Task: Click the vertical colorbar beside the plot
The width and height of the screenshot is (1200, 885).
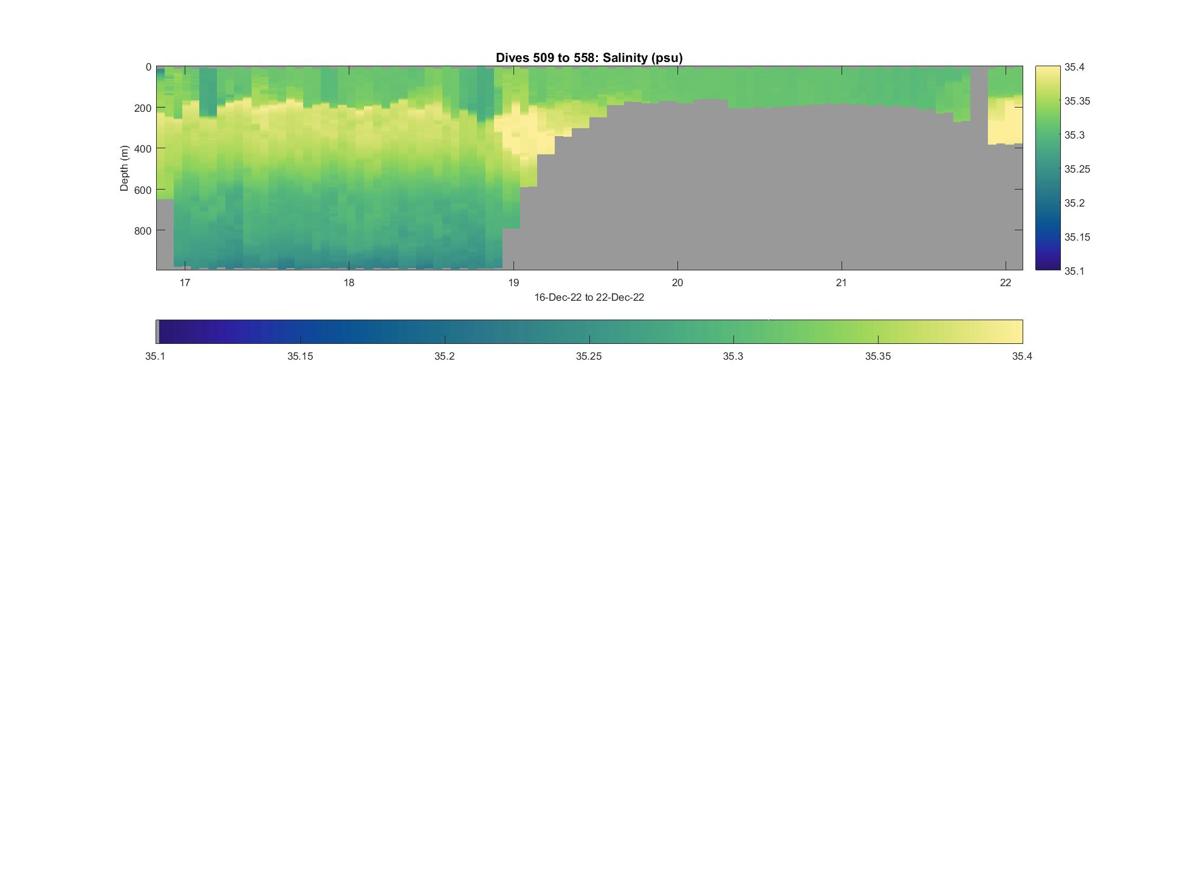Action: [1047, 168]
